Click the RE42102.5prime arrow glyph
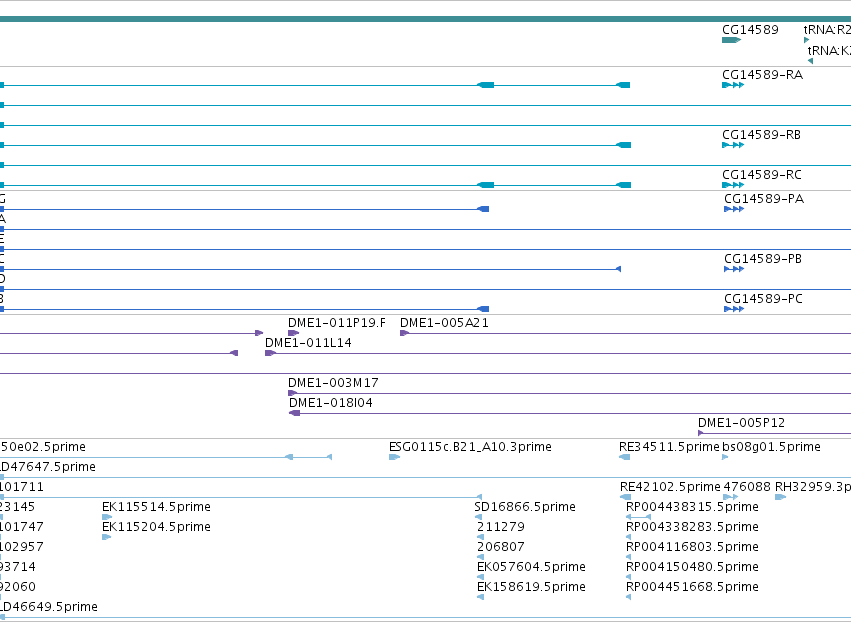 click(x=625, y=497)
